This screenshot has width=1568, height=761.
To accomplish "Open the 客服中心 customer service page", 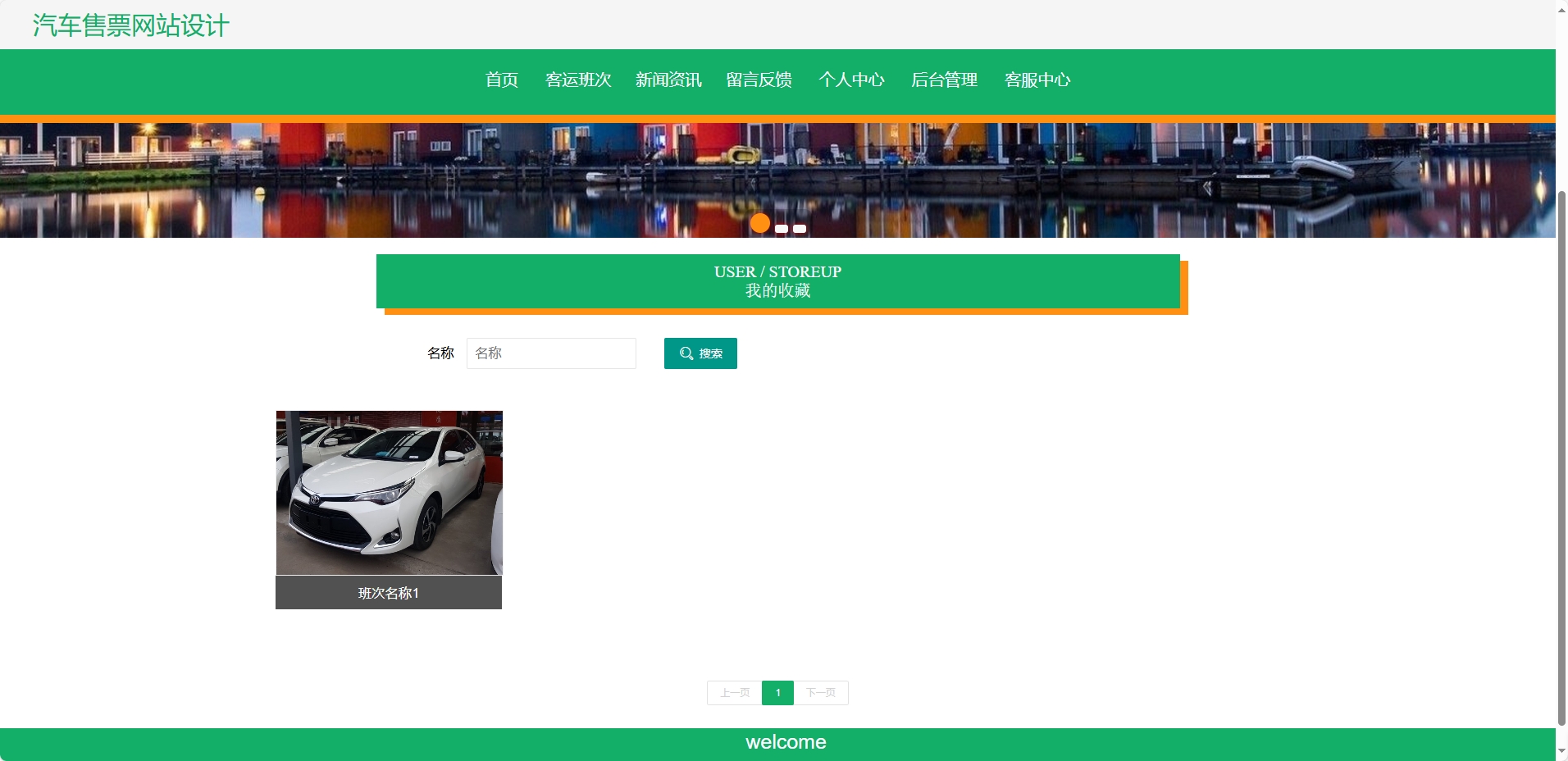I will click(x=1037, y=80).
